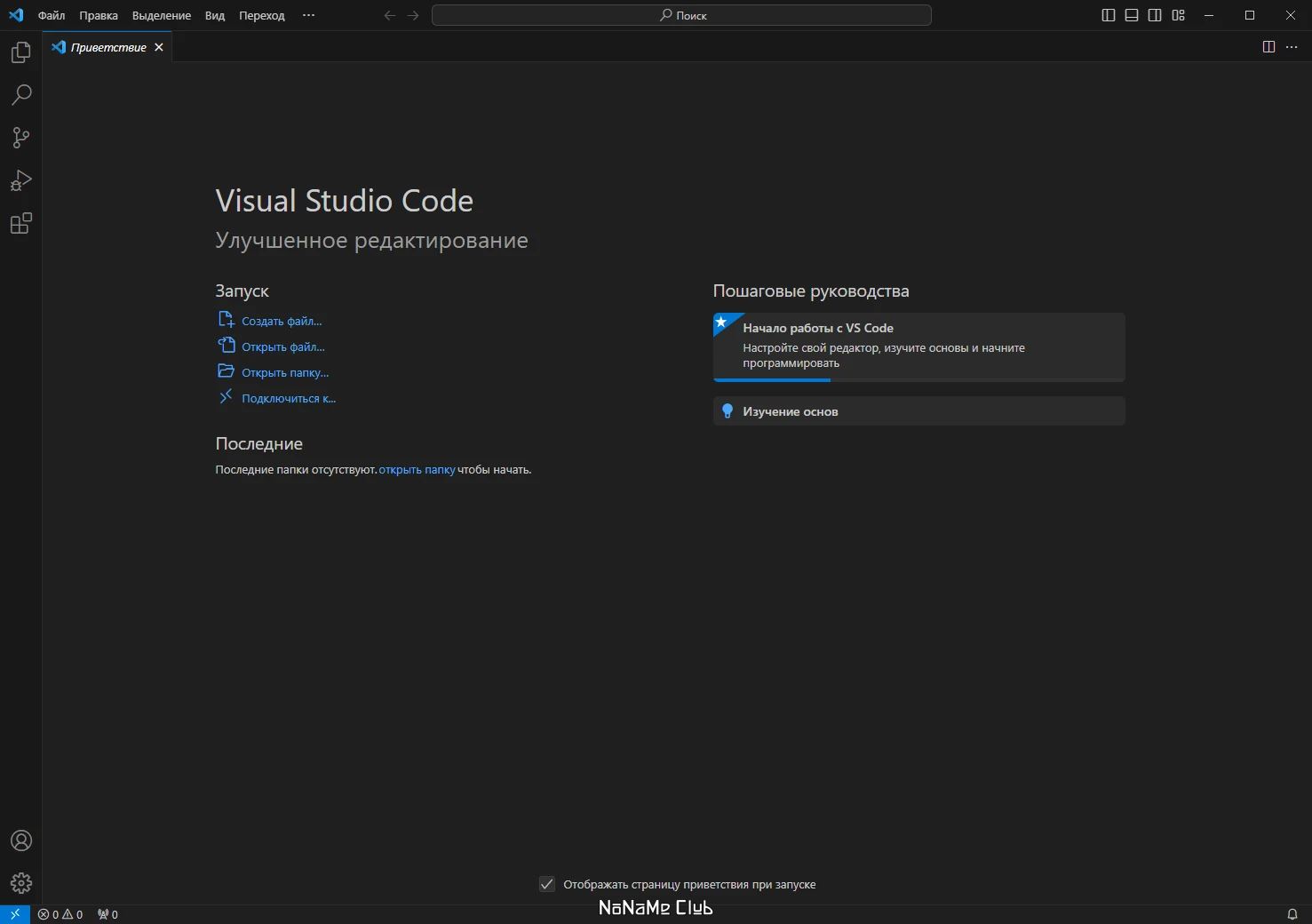Click the Пошаговые руководства heading

(x=811, y=291)
